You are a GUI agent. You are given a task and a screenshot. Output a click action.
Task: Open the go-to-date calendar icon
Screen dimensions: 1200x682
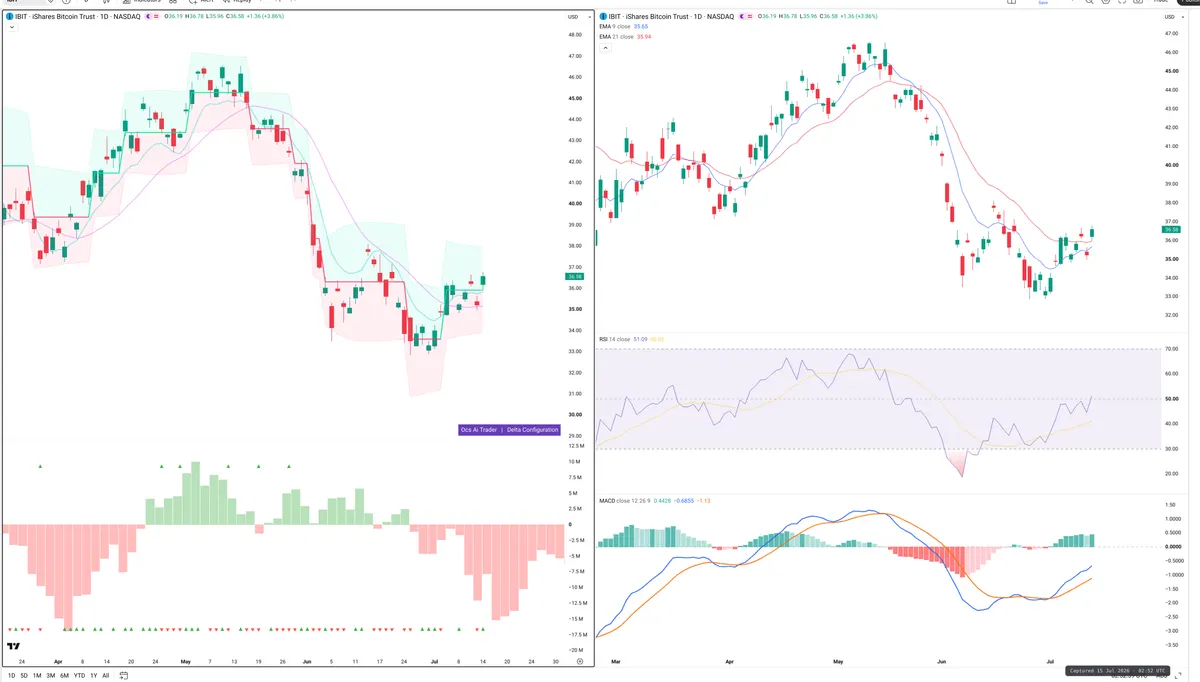[124, 676]
